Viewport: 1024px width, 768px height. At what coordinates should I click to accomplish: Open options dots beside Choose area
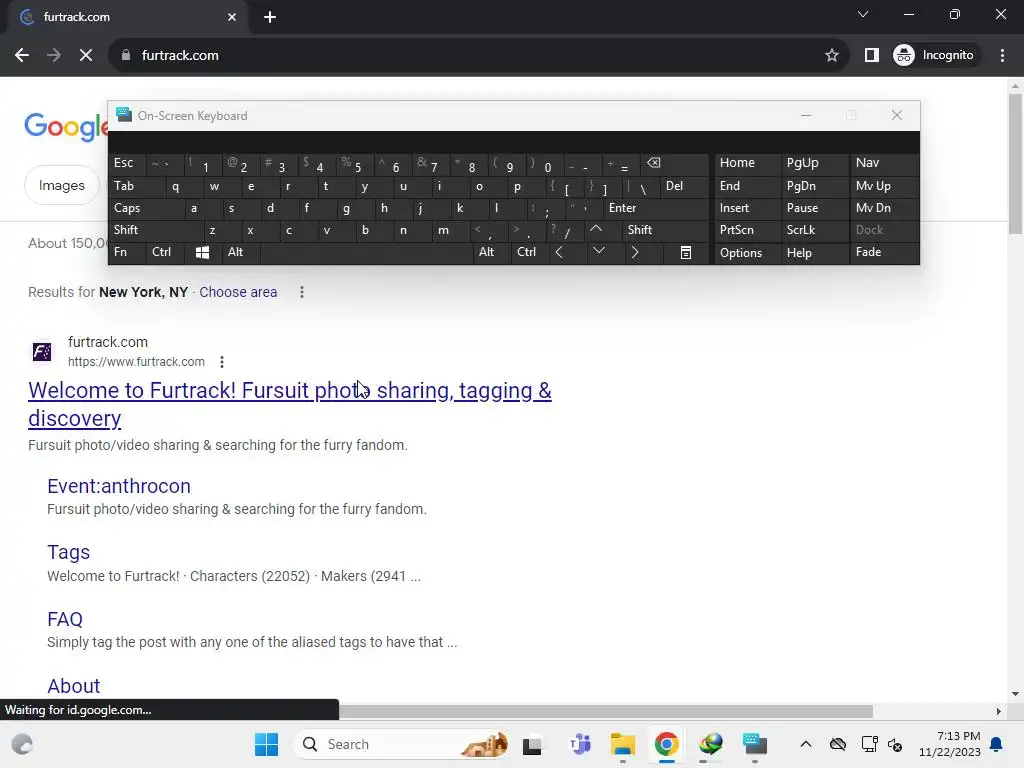coord(302,292)
